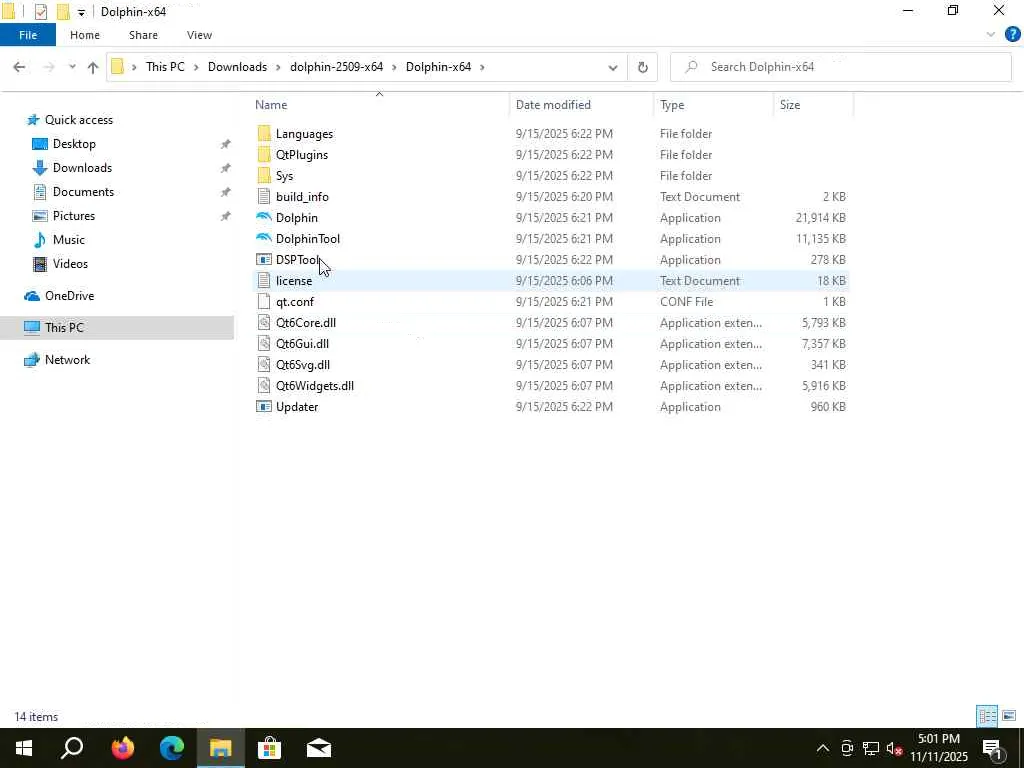Open recent locations dropdown arrow
The image size is (1024, 768).
point(72,67)
